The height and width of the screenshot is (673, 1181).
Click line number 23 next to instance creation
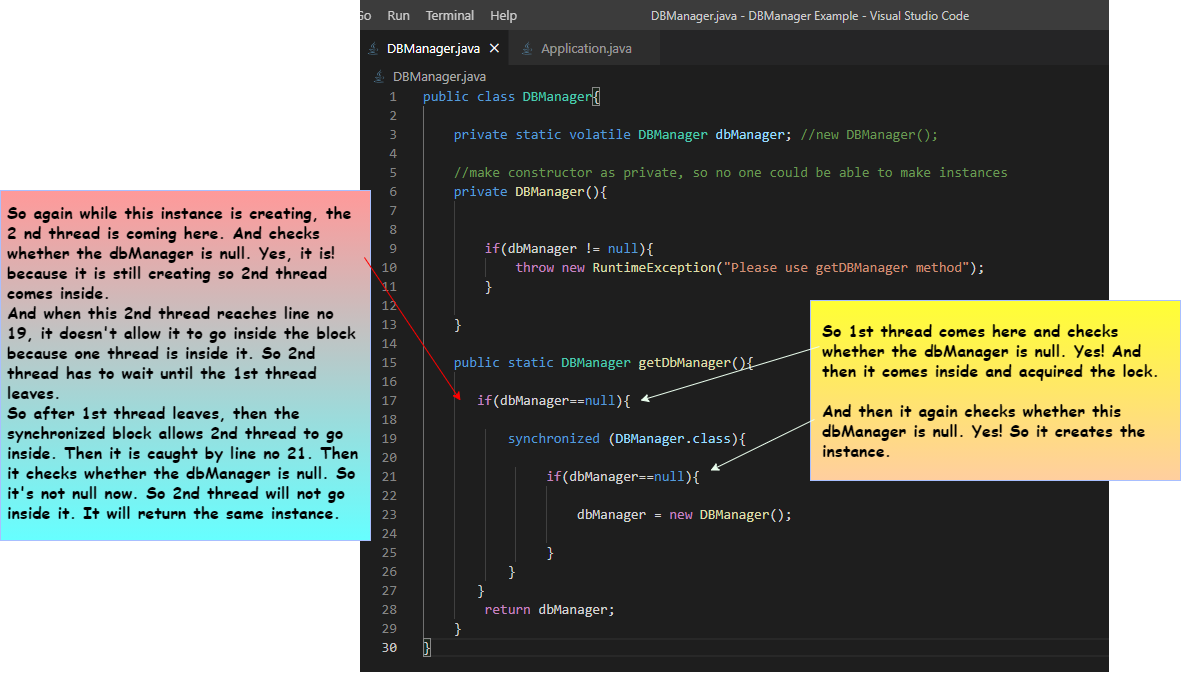[x=390, y=514]
